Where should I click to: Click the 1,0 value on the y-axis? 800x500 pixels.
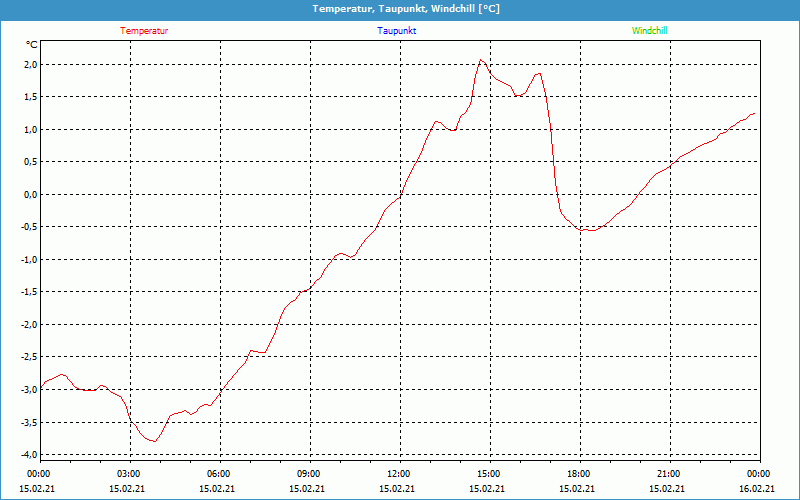[30, 130]
